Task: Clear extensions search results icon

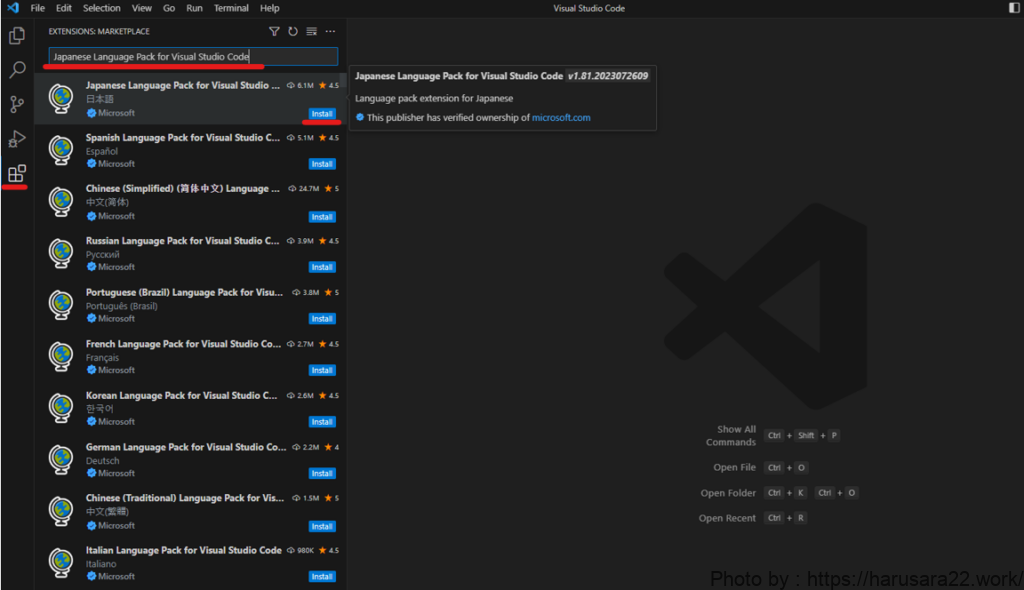Action: [x=311, y=32]
